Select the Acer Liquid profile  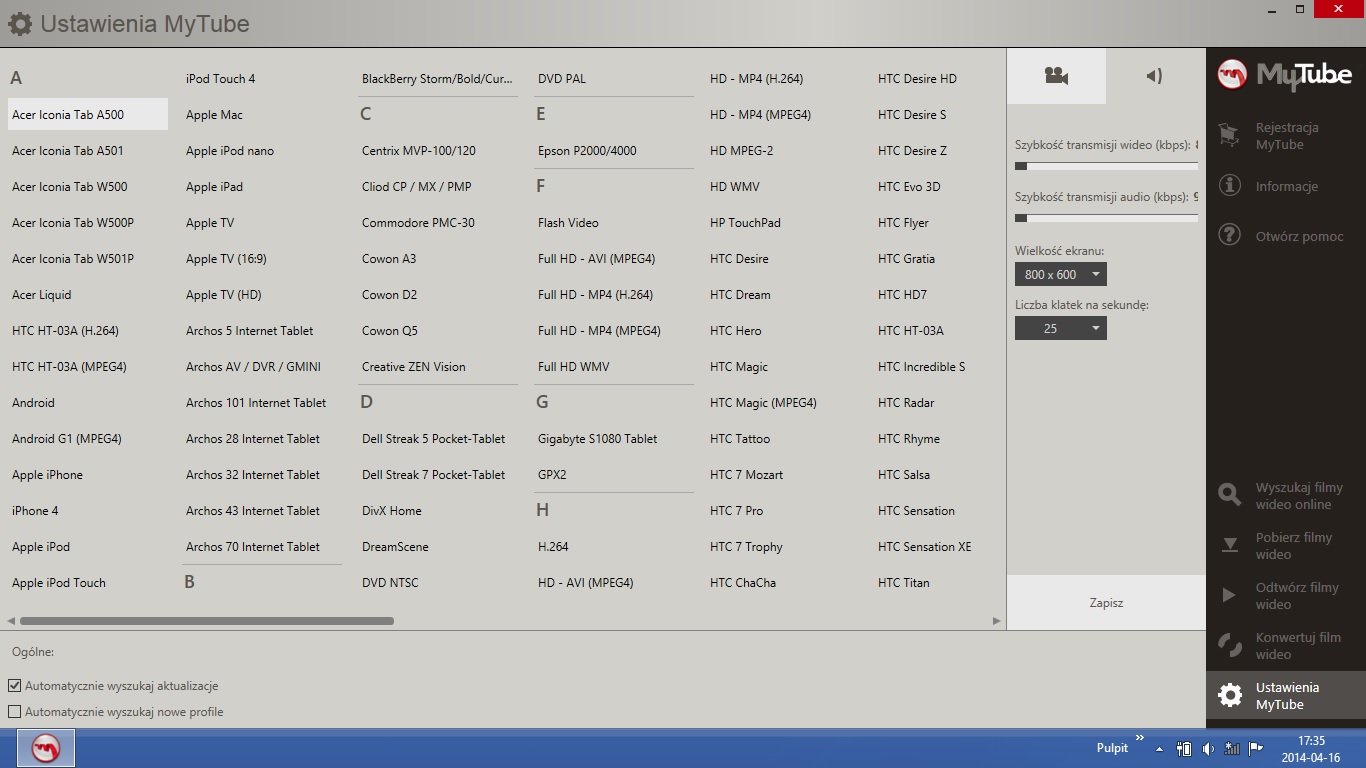[42, 294]
